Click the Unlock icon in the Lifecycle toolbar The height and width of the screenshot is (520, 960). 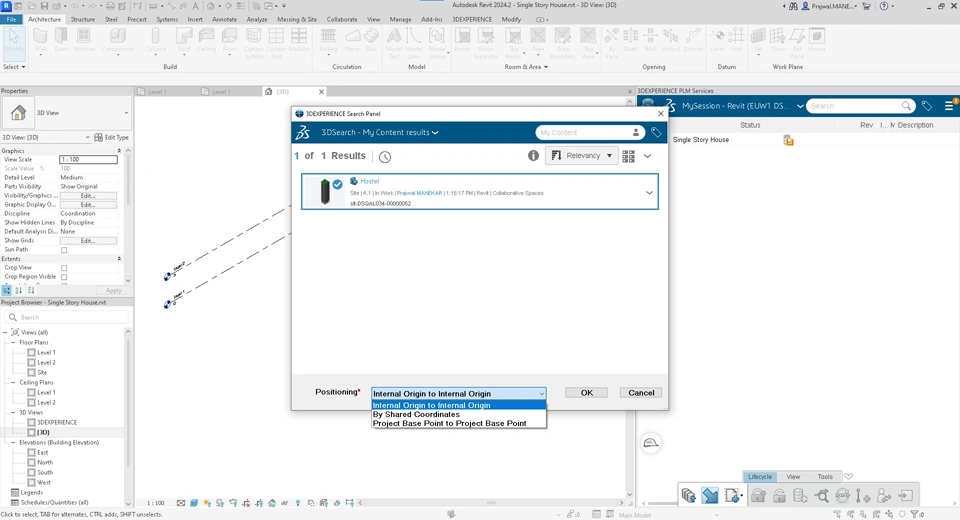(779, 495)
